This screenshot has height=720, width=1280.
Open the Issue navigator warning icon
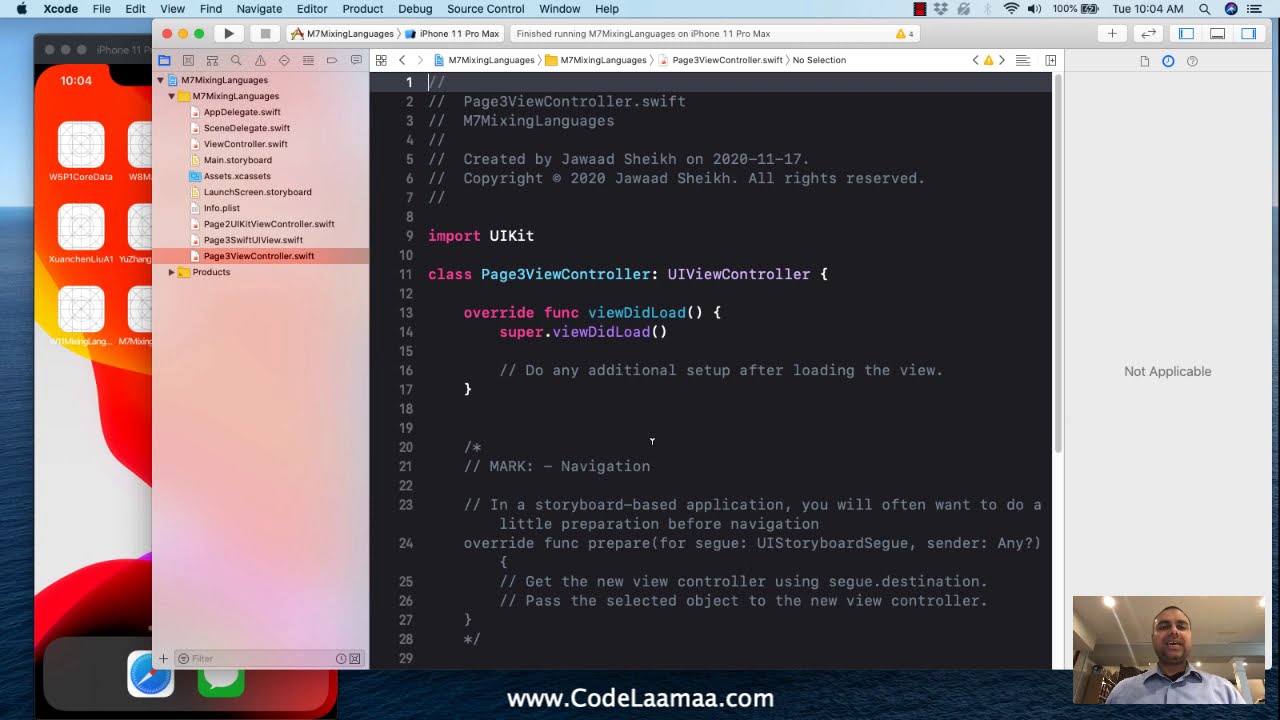pyautogui.click(x=260, y=61)
